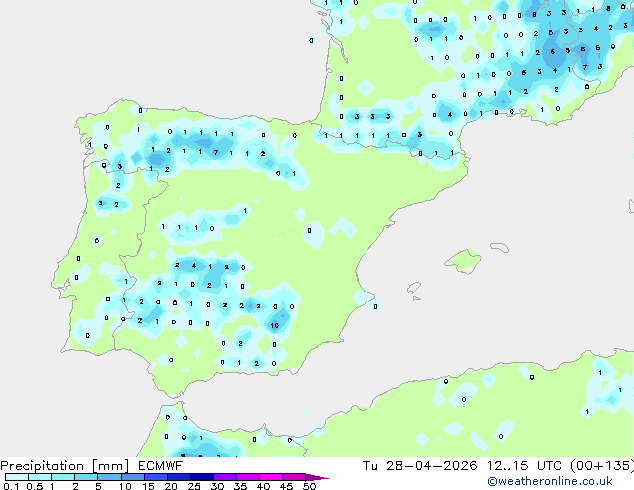Click the '25' legend scale number
Screen dimensions: 634x490
tap(194, 486)
